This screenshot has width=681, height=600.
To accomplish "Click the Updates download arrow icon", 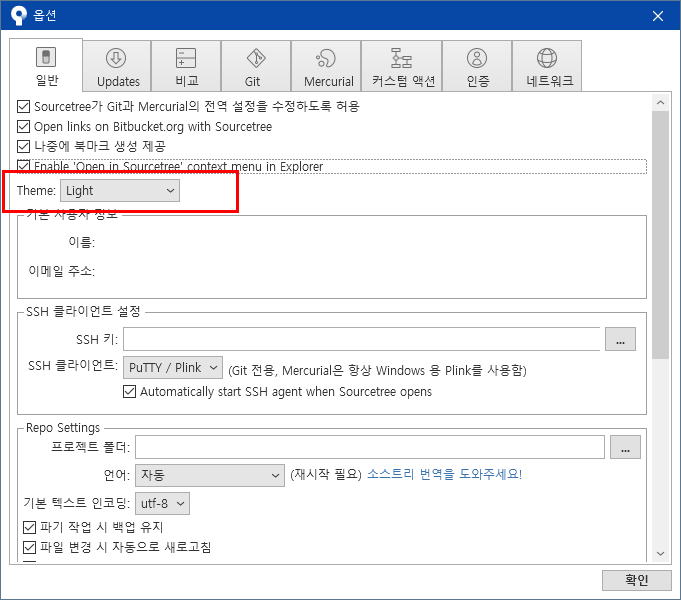I will 116,58.
